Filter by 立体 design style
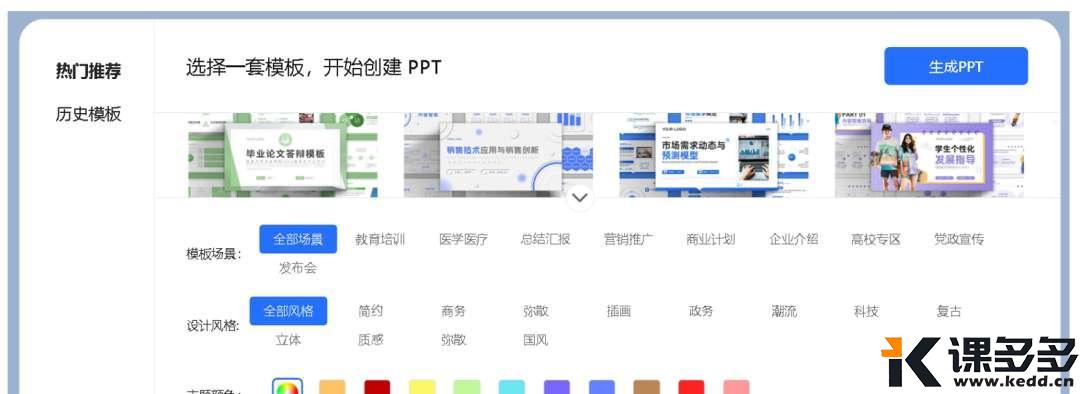Screen dimensions: 1080x394 point(288,340)
